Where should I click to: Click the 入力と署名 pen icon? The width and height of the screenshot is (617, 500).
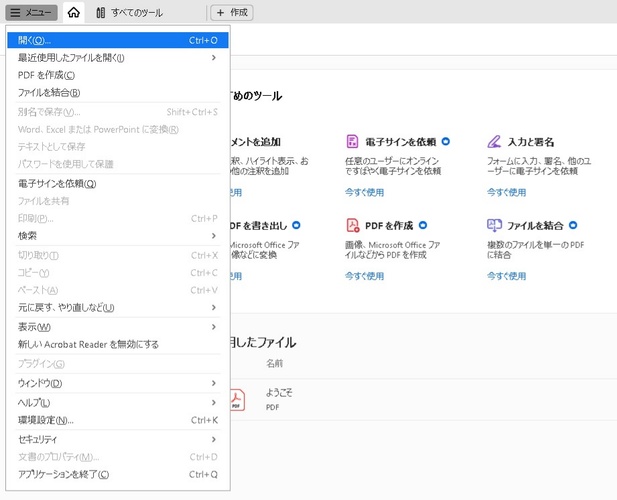click(x=494, y=141)
